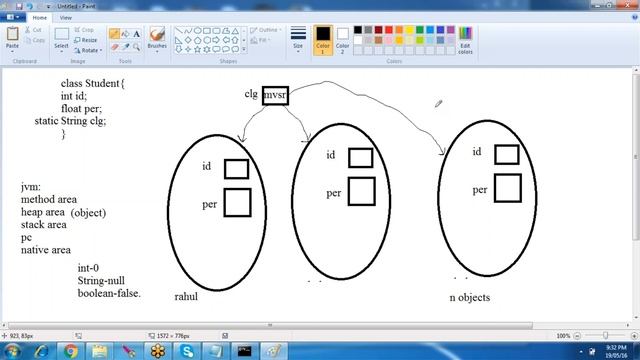The height and width of the screenshot is (360, 640).
Task: Pick the Line shape
Action: coord(179,31)
